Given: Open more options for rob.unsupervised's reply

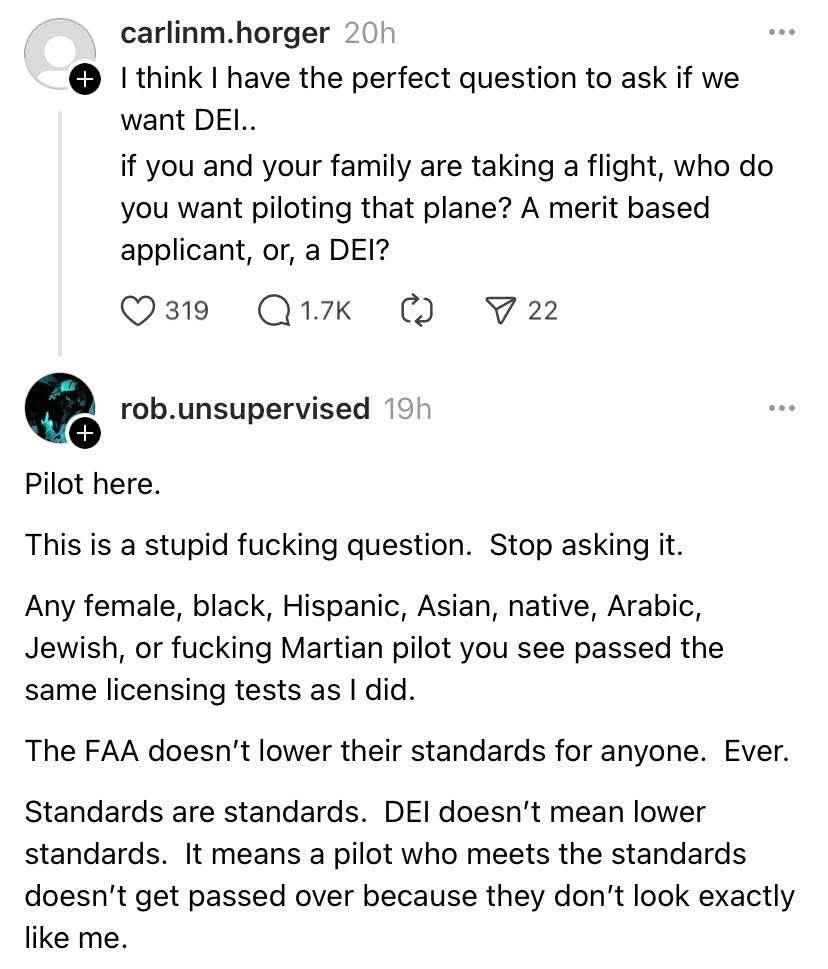Looking at the screenshot, I should click(x=782, y=408).
